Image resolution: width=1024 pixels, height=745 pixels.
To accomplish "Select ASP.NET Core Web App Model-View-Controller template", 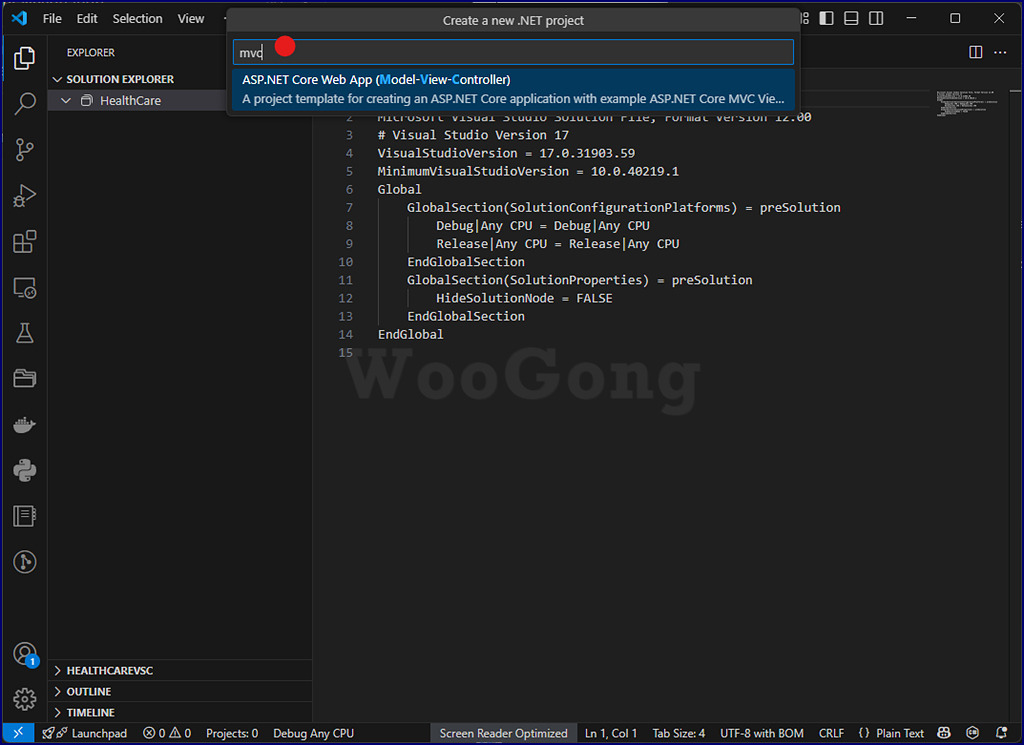I will [513, 89].
